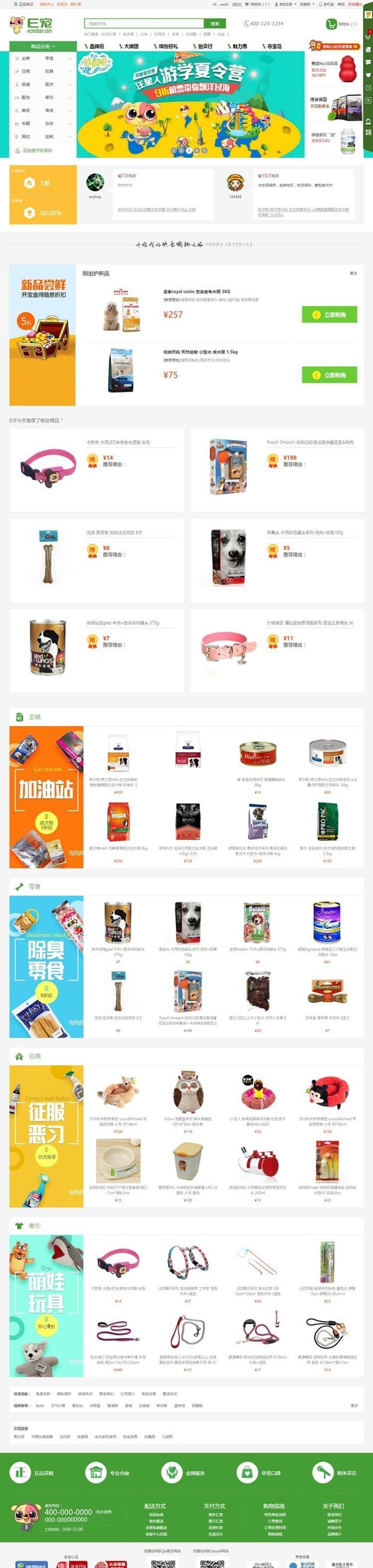Select the third carousel dot on banner
Screen dimensions: 373x1568
189,150
